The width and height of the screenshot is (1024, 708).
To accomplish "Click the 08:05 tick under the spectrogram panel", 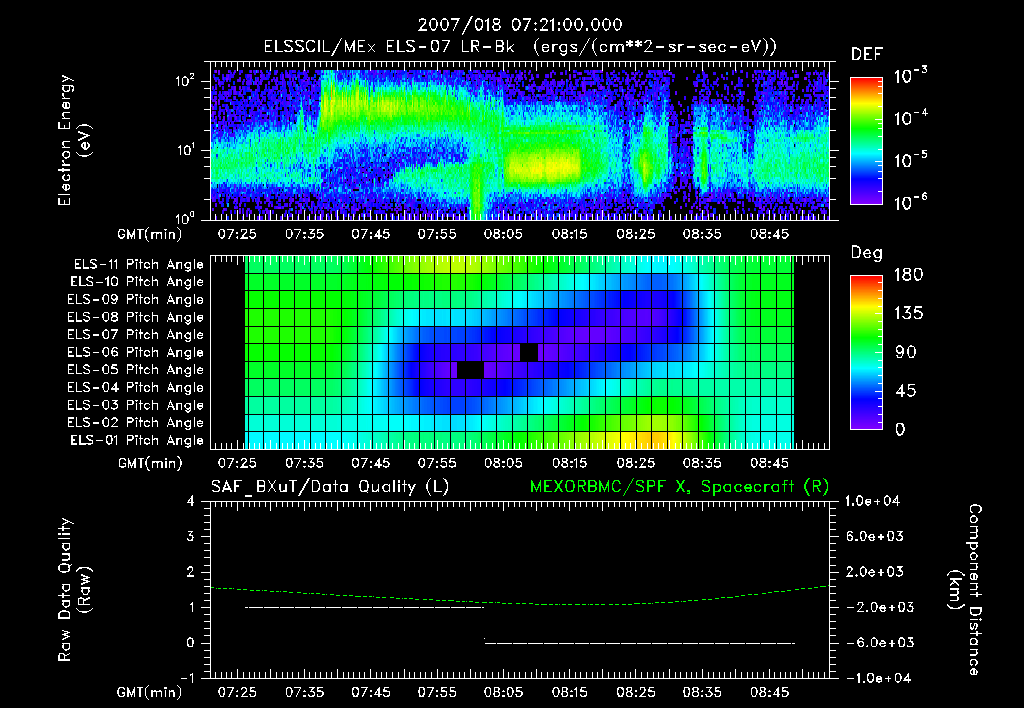I will (503, 234).
